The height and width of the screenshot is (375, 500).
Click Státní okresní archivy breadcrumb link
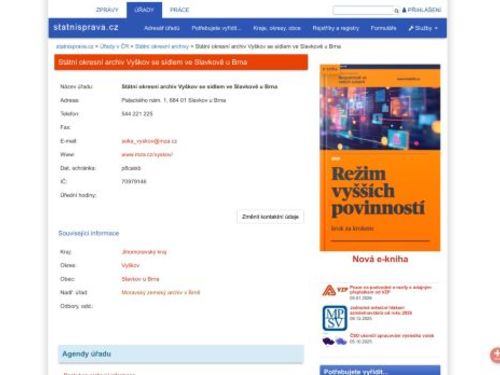(162, 46)
